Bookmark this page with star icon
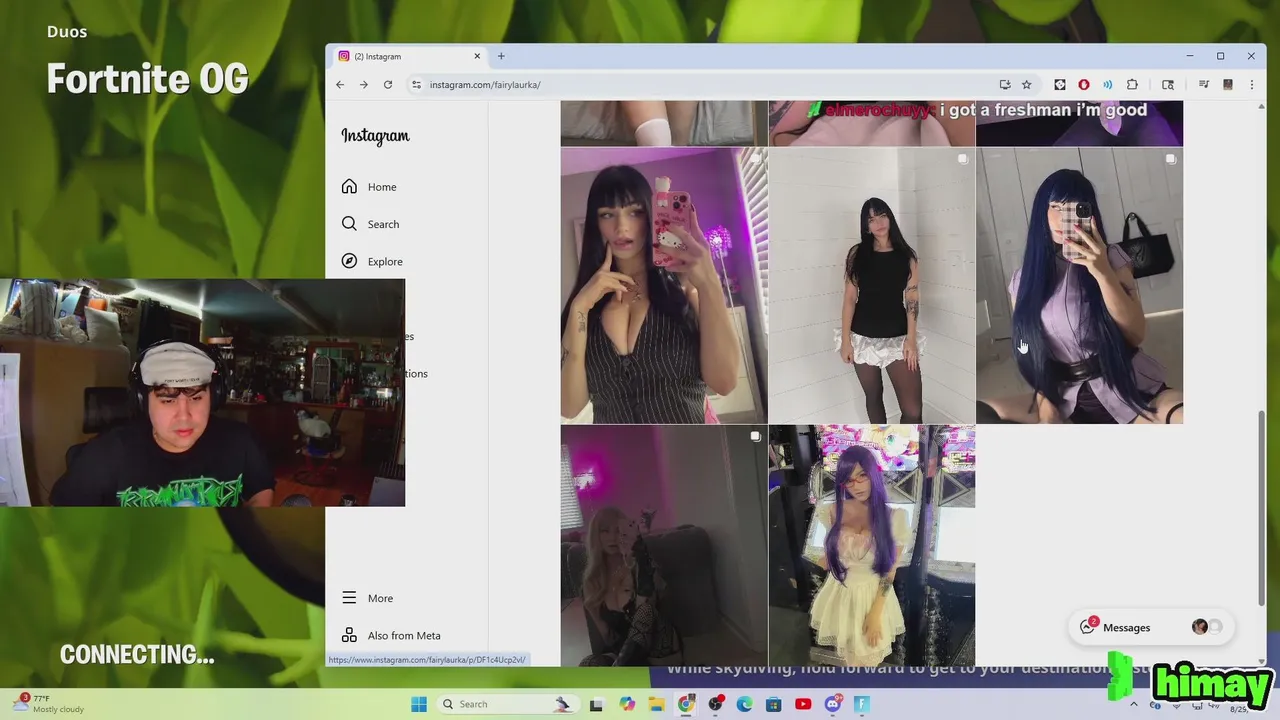Screen dimensions: 1280x720 pos(1026,85)
